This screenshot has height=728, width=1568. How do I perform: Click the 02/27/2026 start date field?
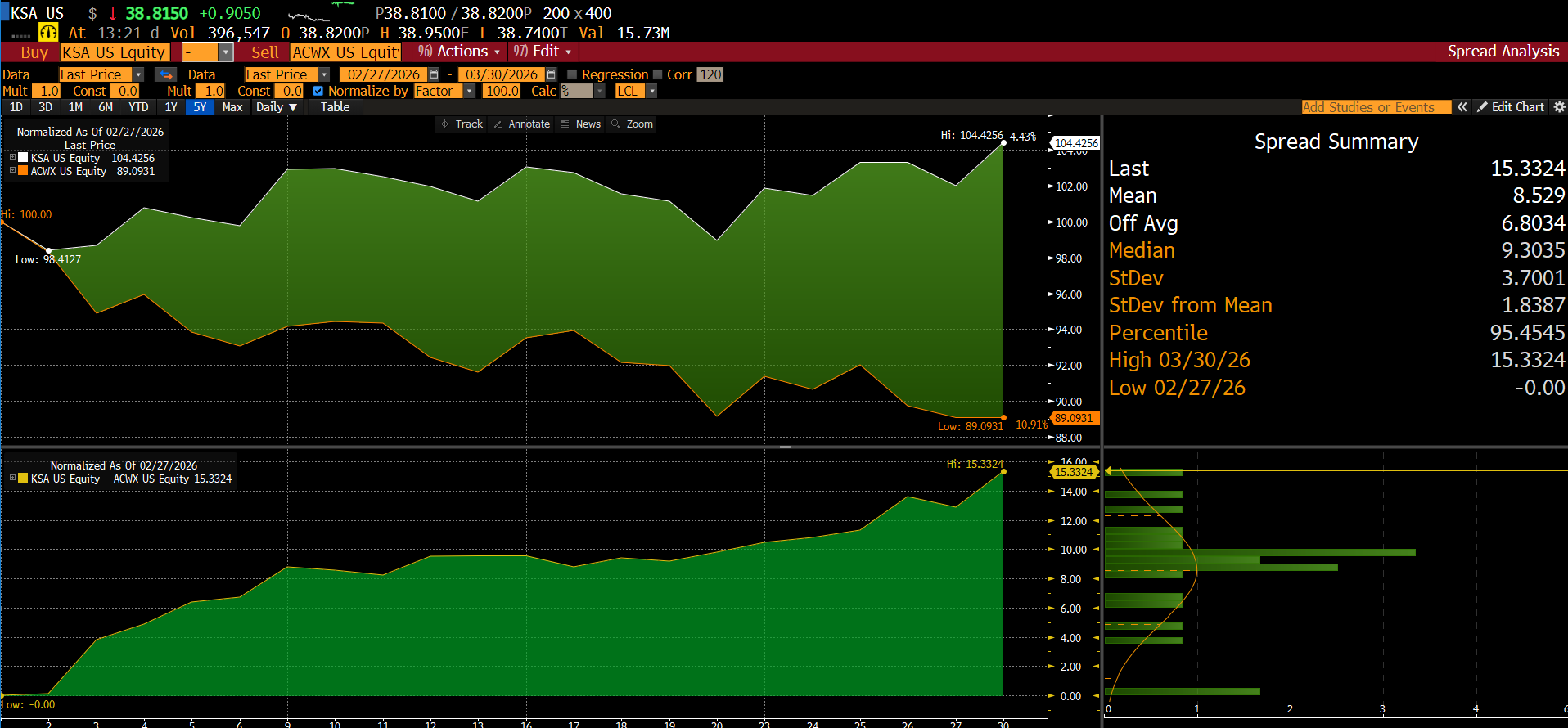384,74
